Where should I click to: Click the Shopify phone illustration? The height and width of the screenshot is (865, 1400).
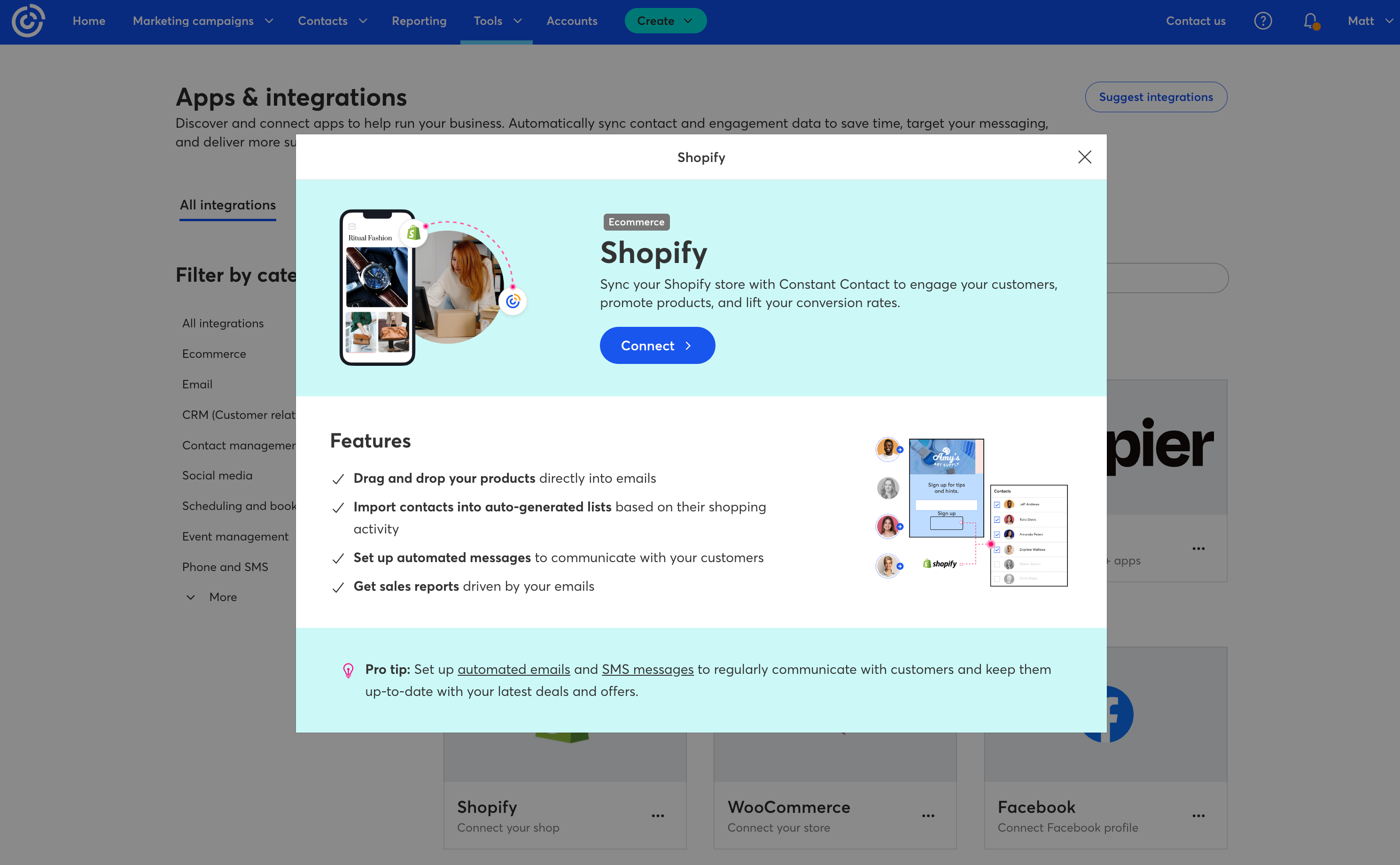(433, 287)
